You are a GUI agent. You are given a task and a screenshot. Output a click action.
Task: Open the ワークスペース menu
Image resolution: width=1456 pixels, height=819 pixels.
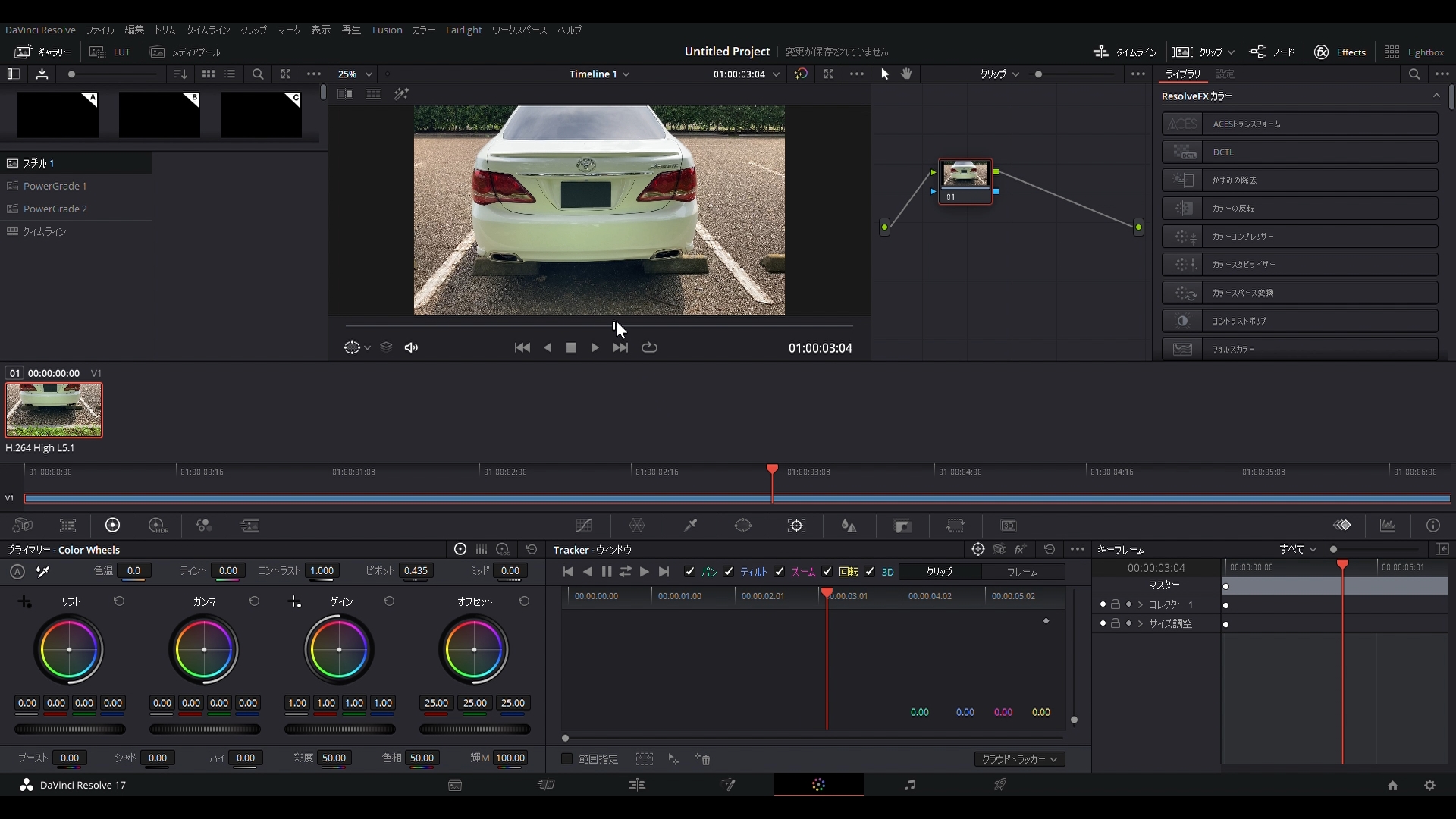519,30
